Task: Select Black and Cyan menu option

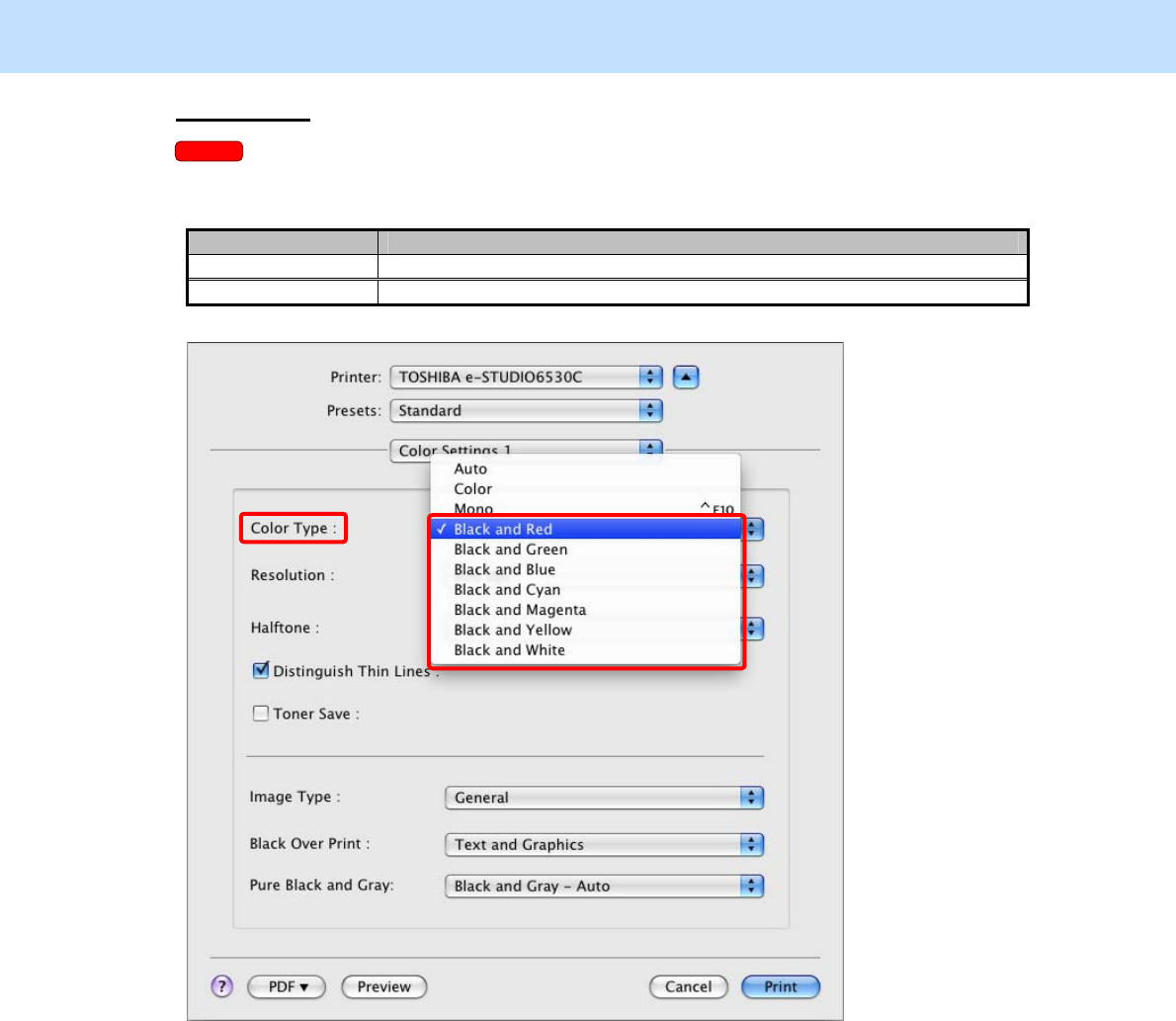Action: pyautogui.click(x=585, y=590)
